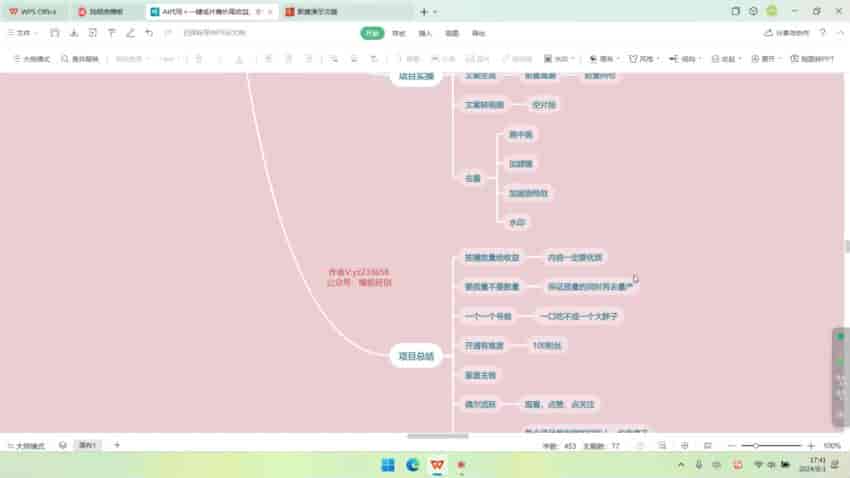Click the share collaboration button at the top right
This screenshot has width=850, height=478.
(787, 33)
